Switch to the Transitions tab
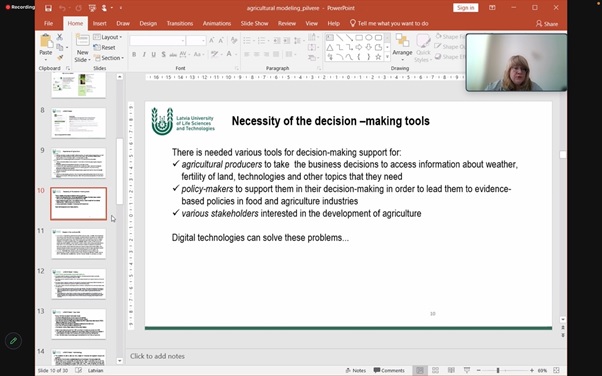Screen dimensions: 602x376 (x=180, y=23)
